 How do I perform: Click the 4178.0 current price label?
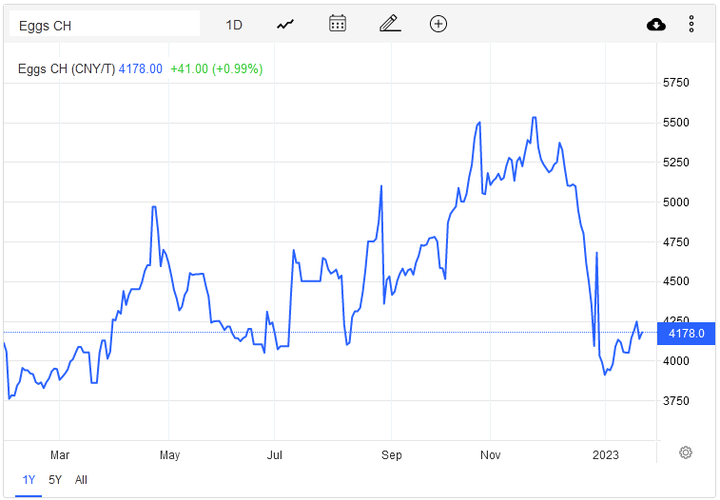(686, 333)
